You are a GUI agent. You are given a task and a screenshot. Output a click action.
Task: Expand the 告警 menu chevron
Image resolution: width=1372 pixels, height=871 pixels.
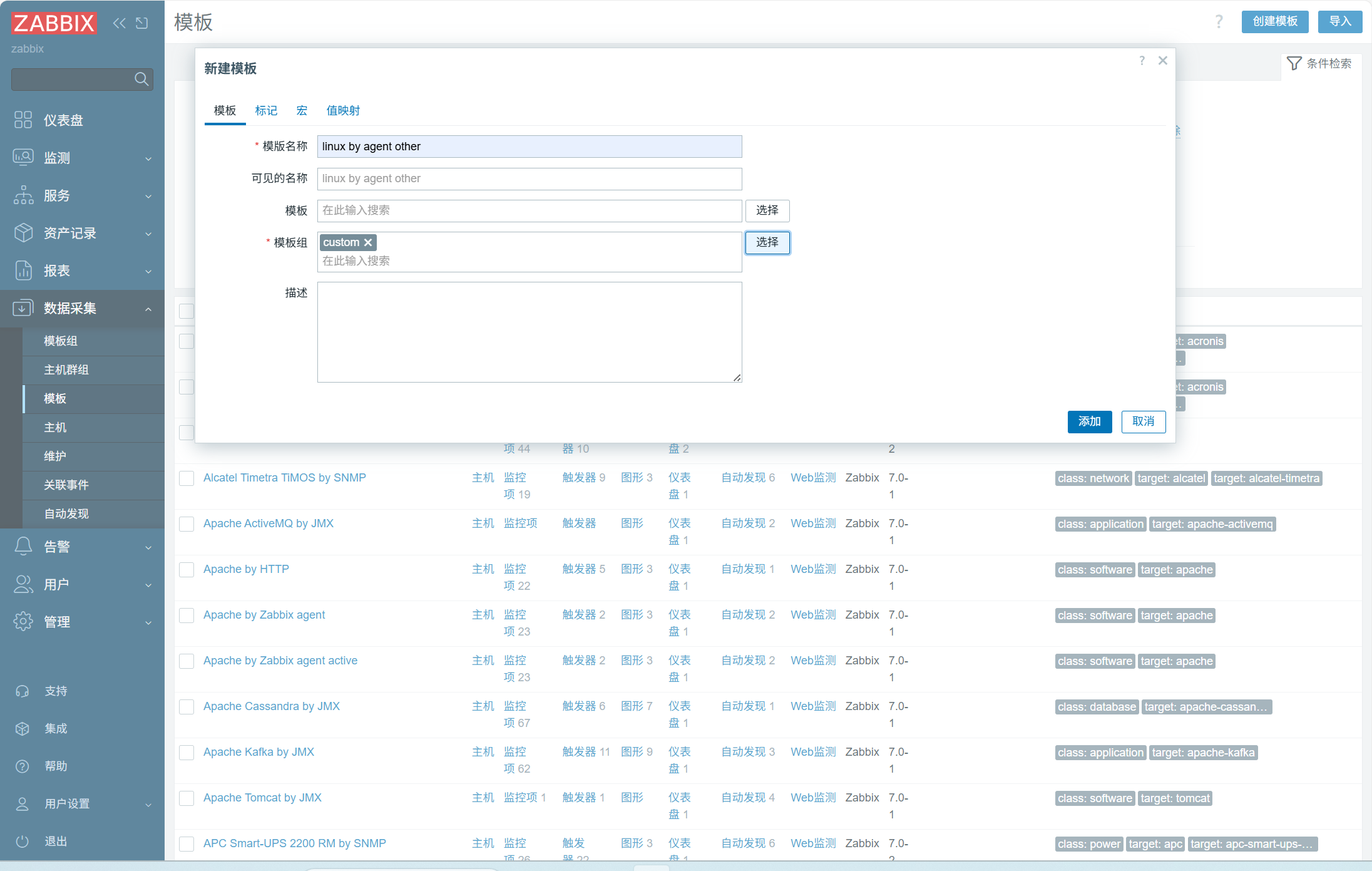pos(148,547)
